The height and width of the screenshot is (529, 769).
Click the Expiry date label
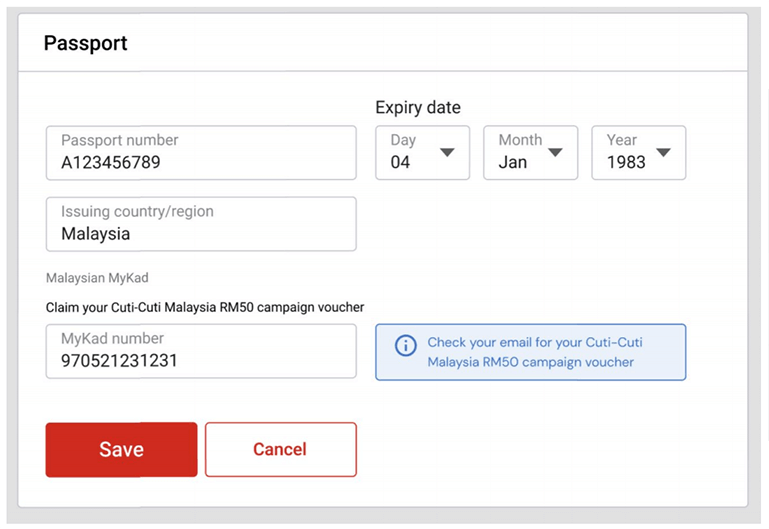(x=418, y=107)
